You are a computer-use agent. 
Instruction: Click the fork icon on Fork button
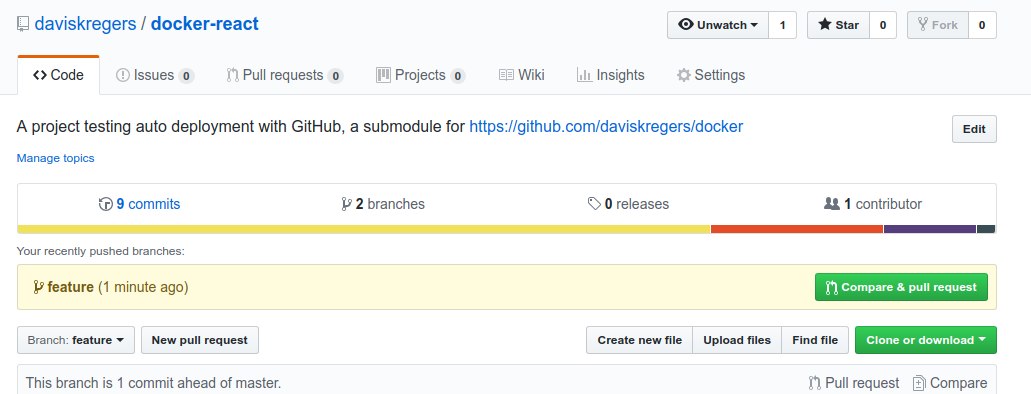click(x=923, y=25)
